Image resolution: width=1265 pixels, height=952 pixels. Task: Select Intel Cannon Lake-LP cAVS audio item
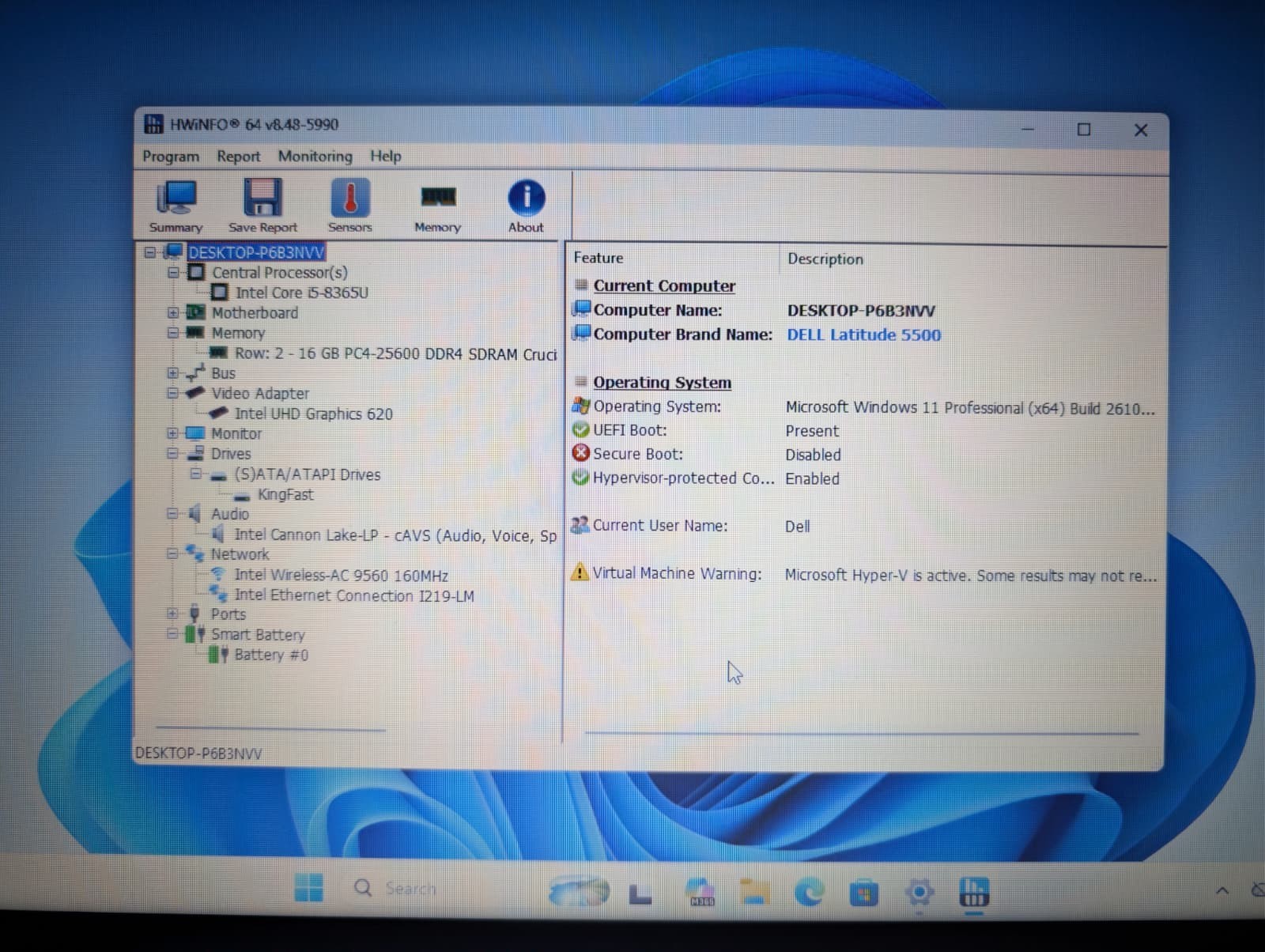point(395,535)
